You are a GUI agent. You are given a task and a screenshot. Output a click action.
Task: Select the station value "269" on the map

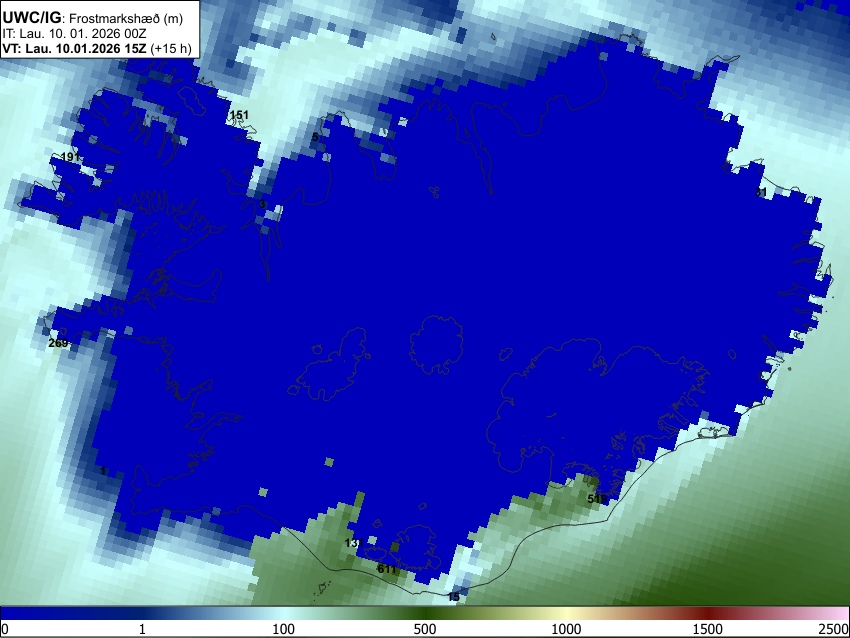59,343
